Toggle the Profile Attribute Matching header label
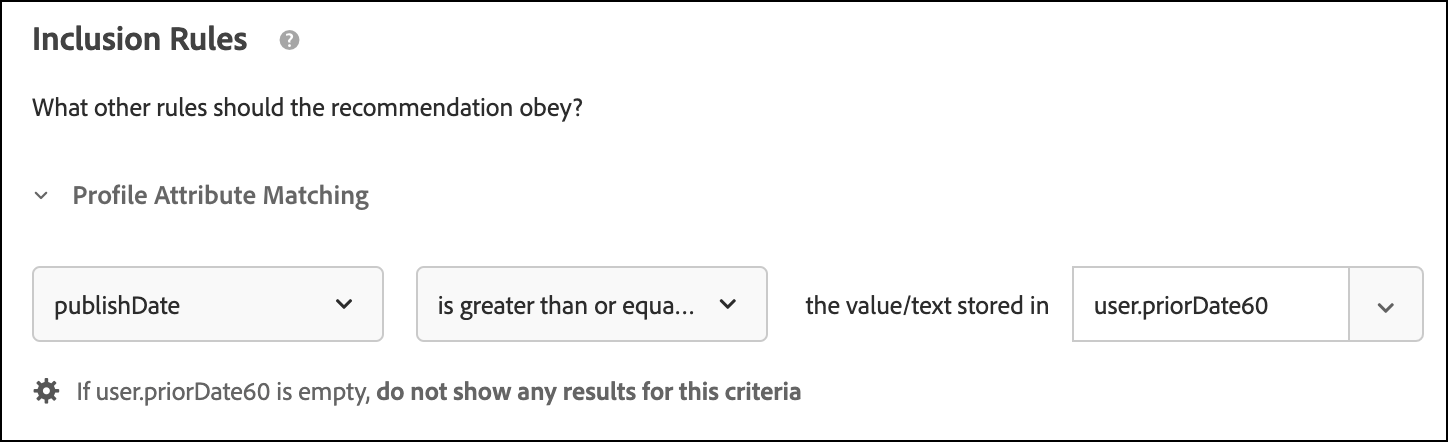1448x442 pixels. [x=220, y=195]
